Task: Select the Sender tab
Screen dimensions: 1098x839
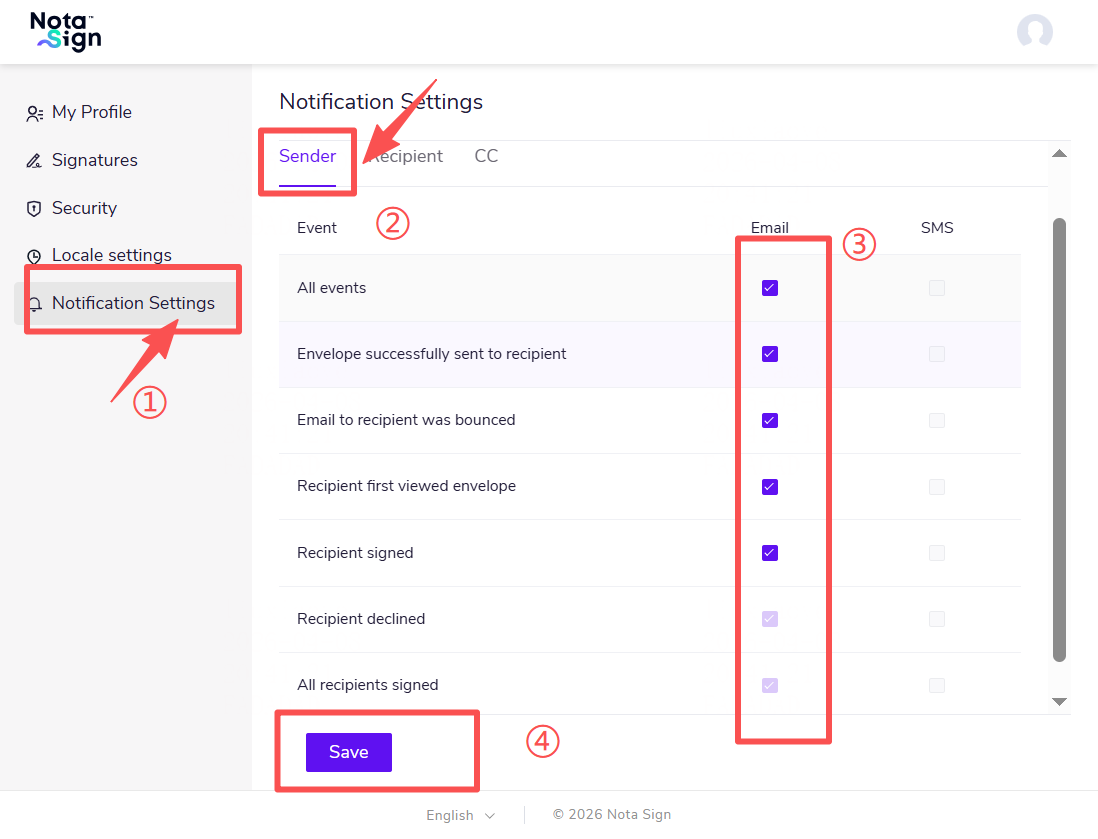Action: 307,156
